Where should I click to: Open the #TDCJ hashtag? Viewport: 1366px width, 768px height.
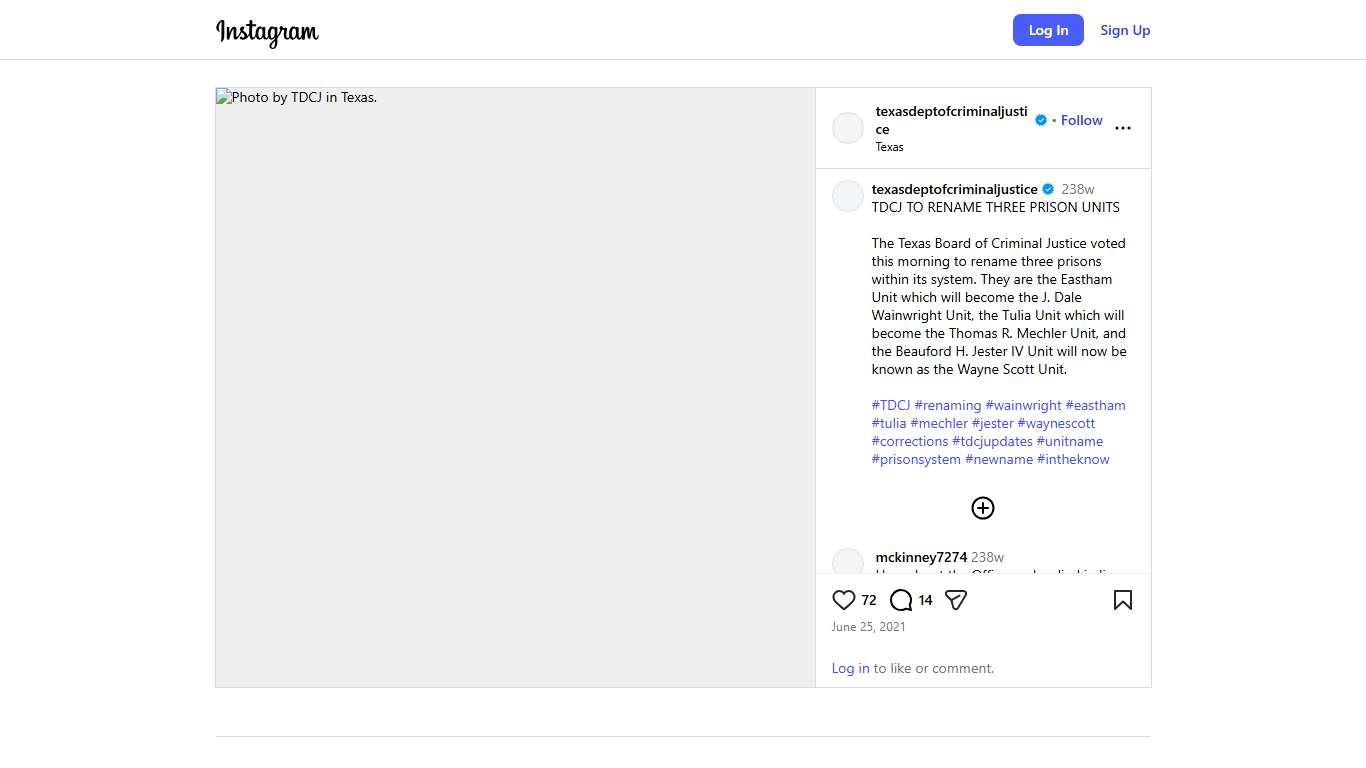point(891,405)
